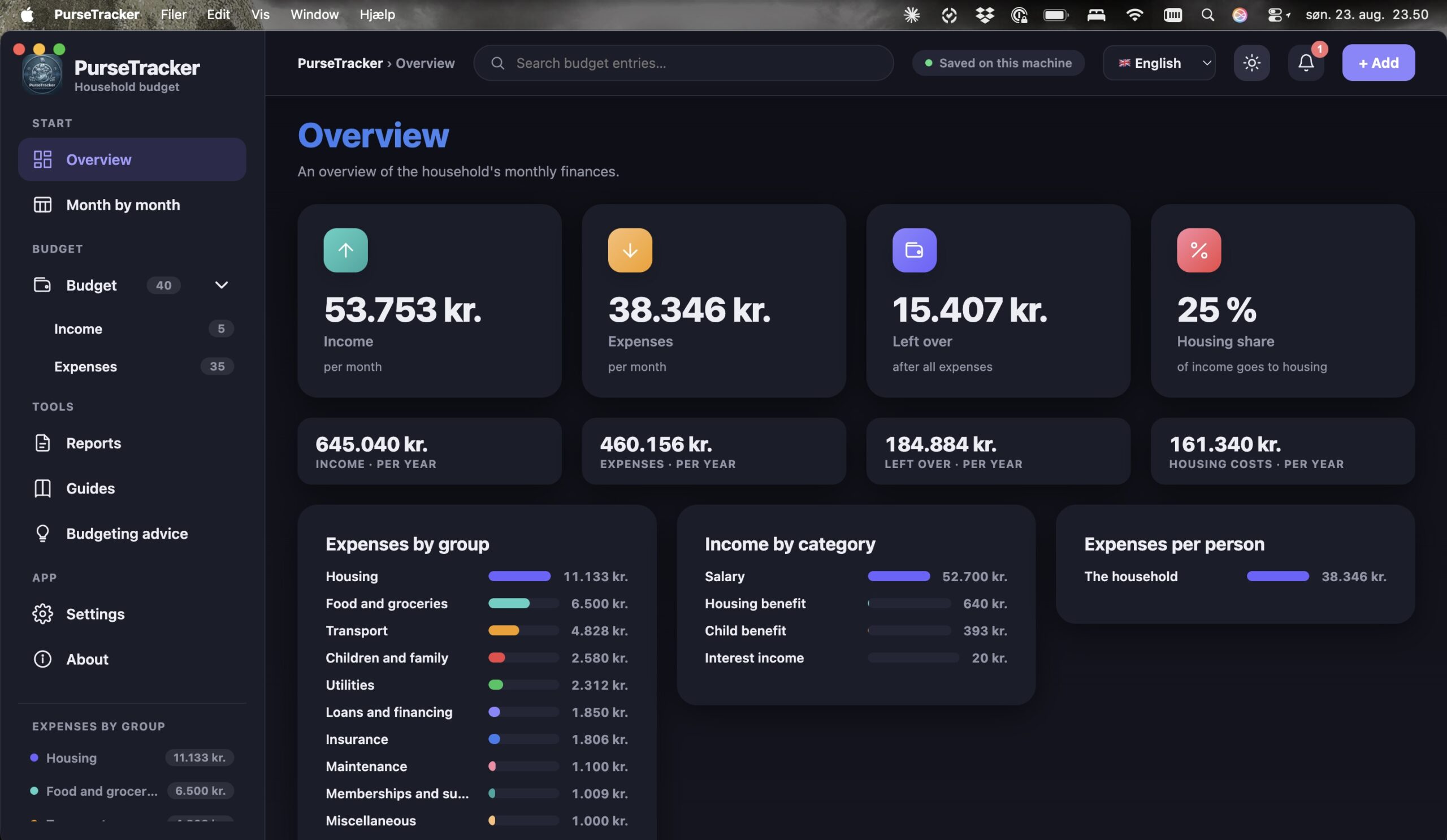Screen dimensions: 1447x840
Task: Click The household expenses bar
Action: coord(1277,576)
